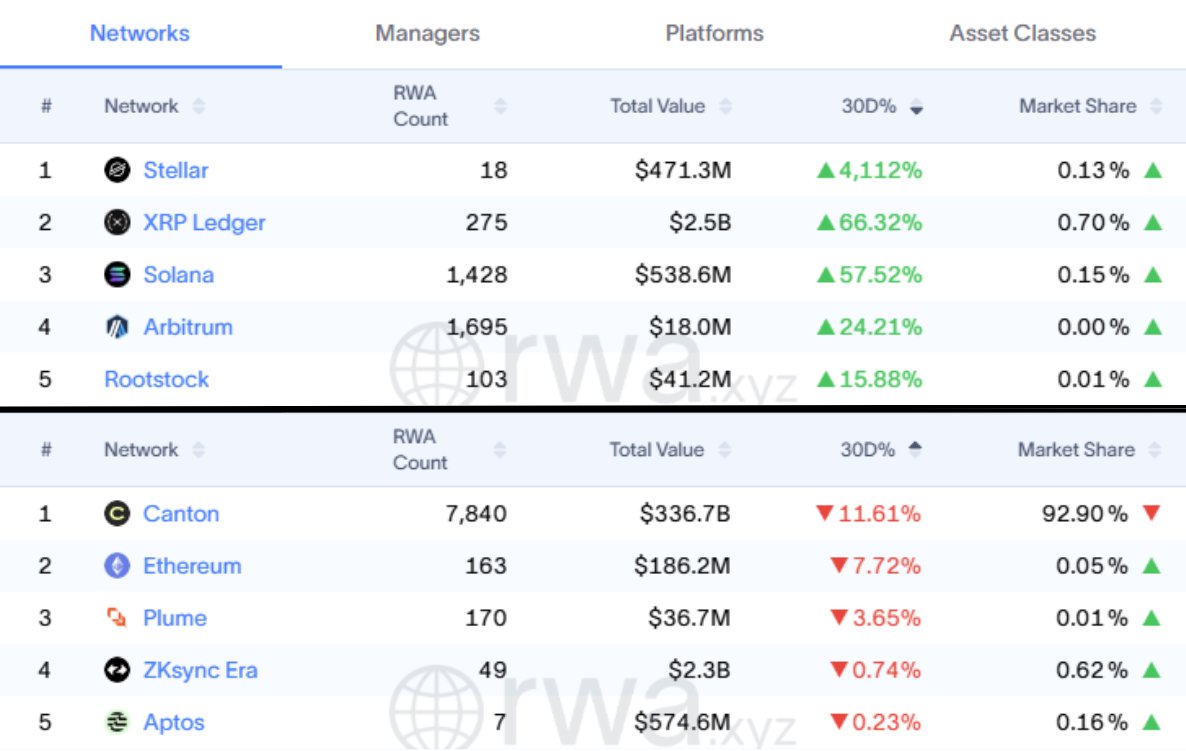Screen dimensions: 1186x751
Task: Click Canton's red market share down arrow
Action: click(x=1151, y=514)
